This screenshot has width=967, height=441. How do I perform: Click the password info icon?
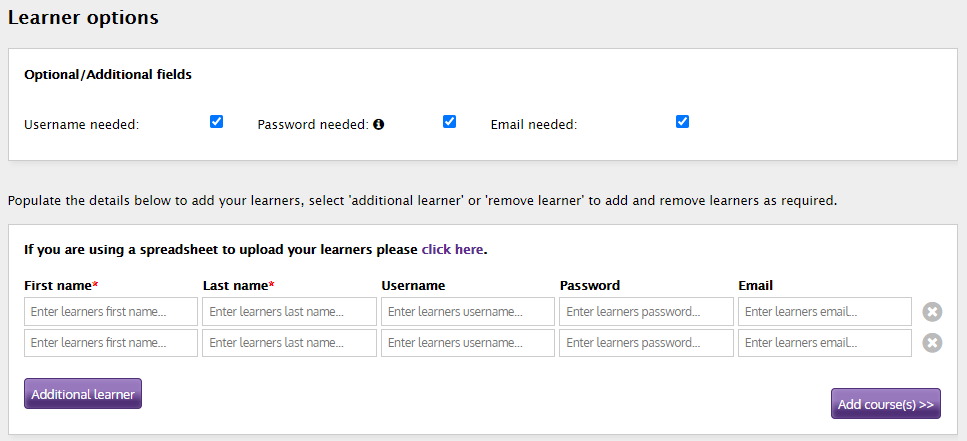point(379,125)
